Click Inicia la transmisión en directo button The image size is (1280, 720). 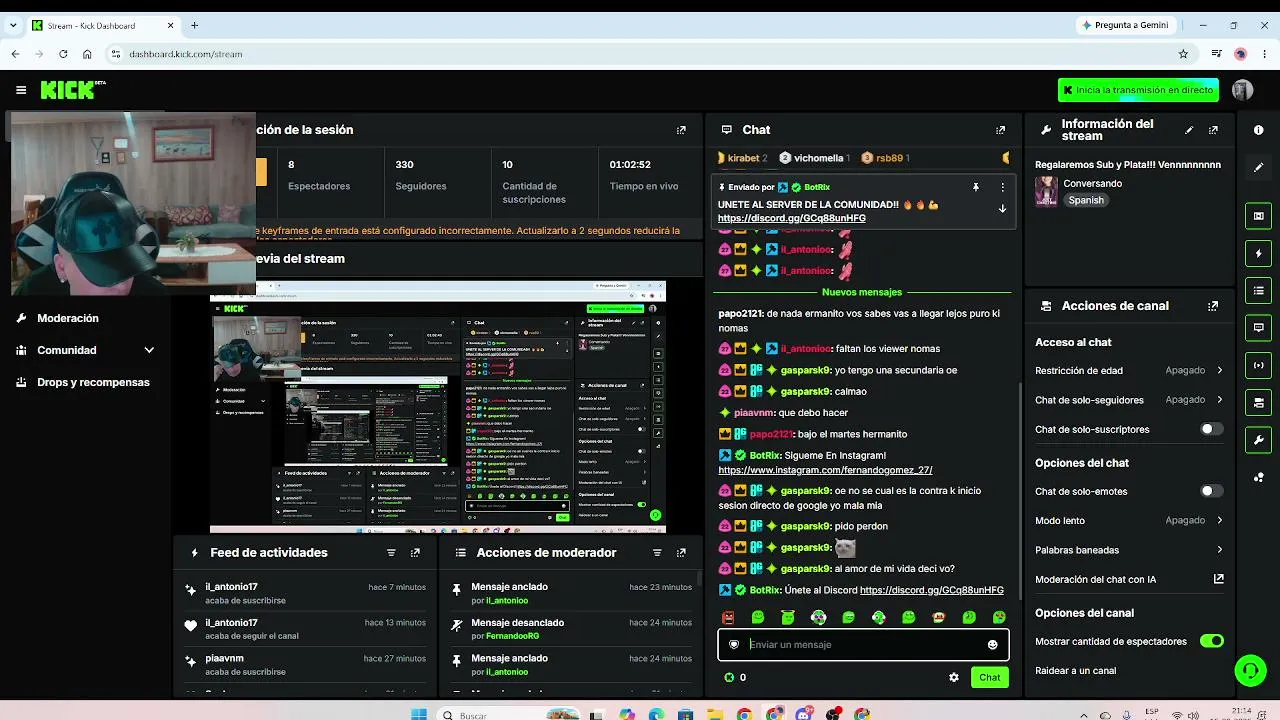[1138, 90]
